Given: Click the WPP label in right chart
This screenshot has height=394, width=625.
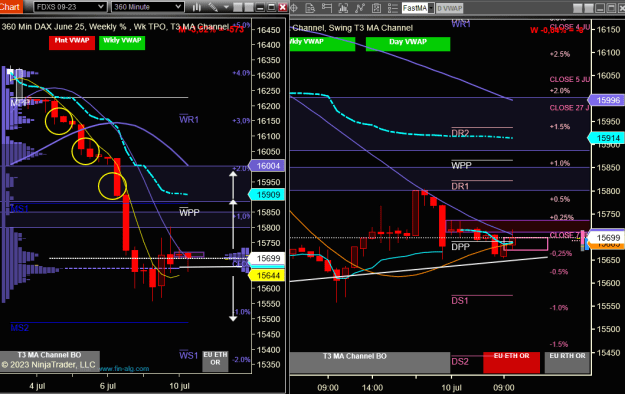Looking at the screenshot, I should point(461,165).
